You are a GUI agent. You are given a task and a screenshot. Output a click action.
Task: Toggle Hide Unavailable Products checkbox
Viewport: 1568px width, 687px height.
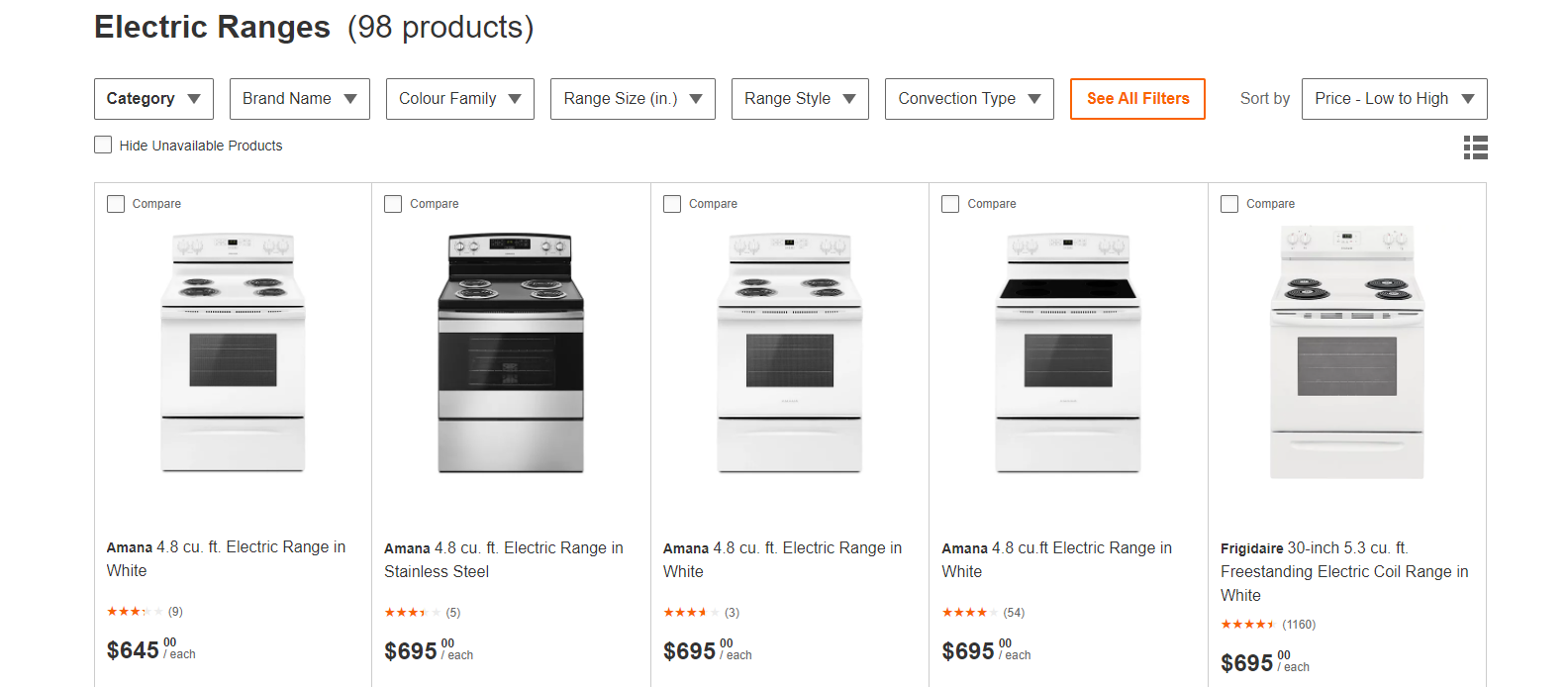click(x=103, y=145)
